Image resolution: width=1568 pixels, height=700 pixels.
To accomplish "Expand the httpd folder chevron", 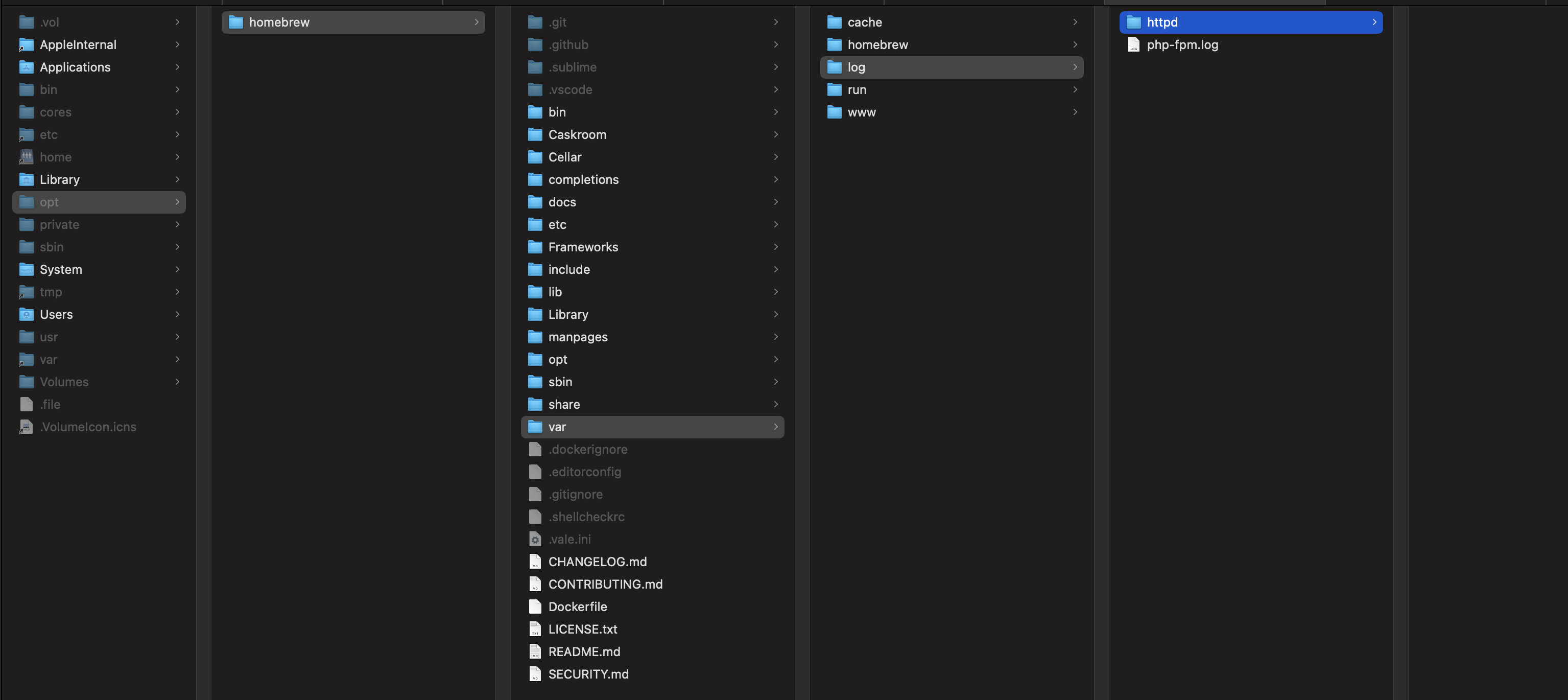I will (x=1374, y=22).
